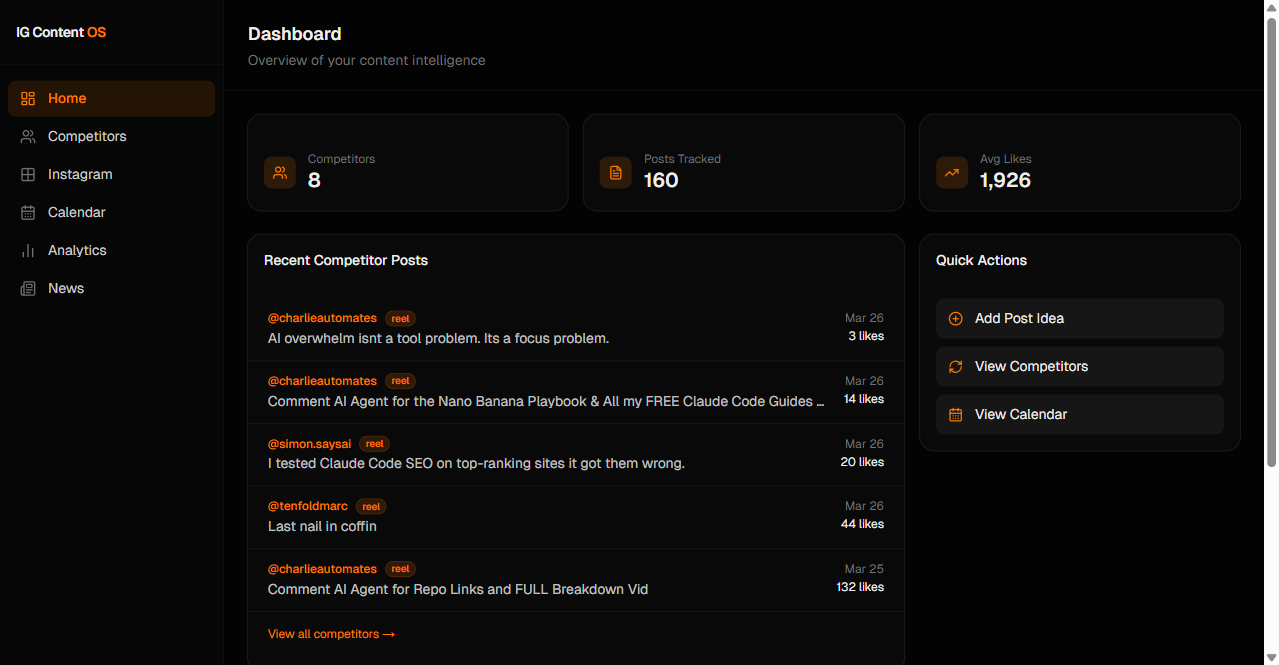
Task: Click the Instagram grid icon in sidebar
Action: coord(28,174)
